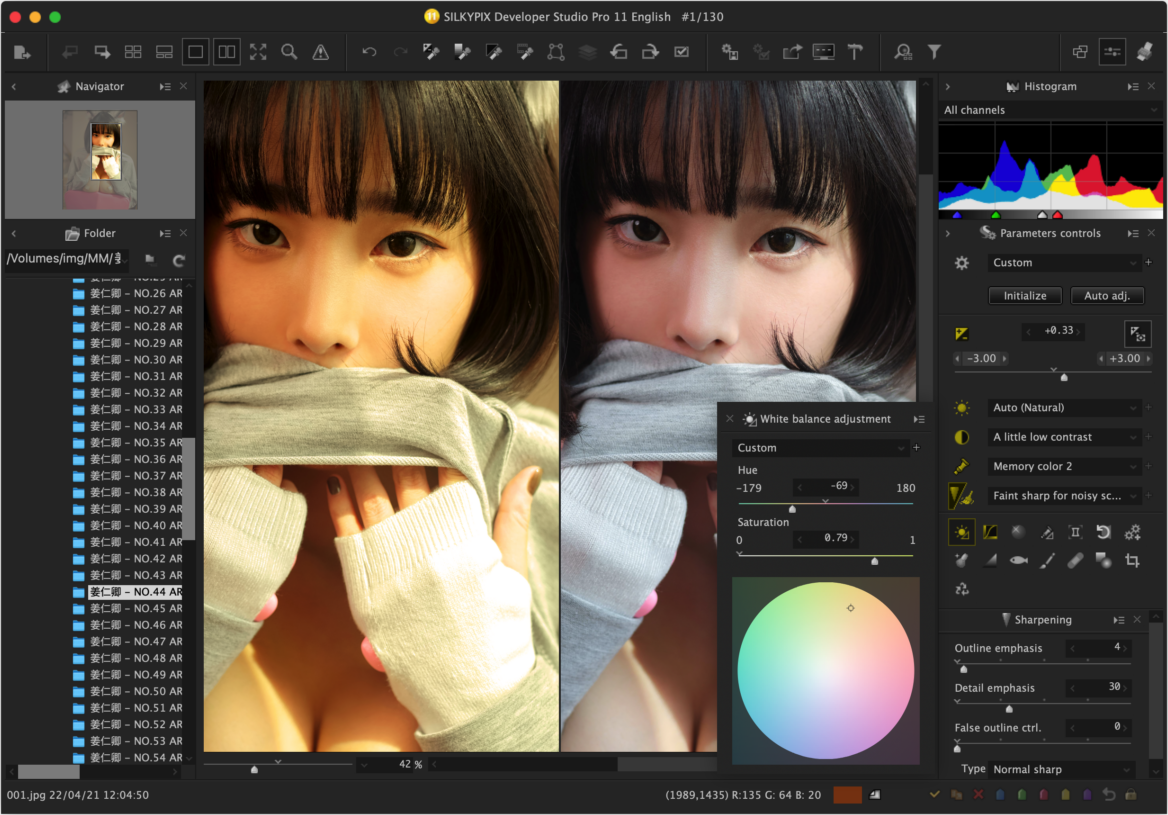Open the tone curve tool icon
The width and height of the screenshot is (1168, 815).
990,532
